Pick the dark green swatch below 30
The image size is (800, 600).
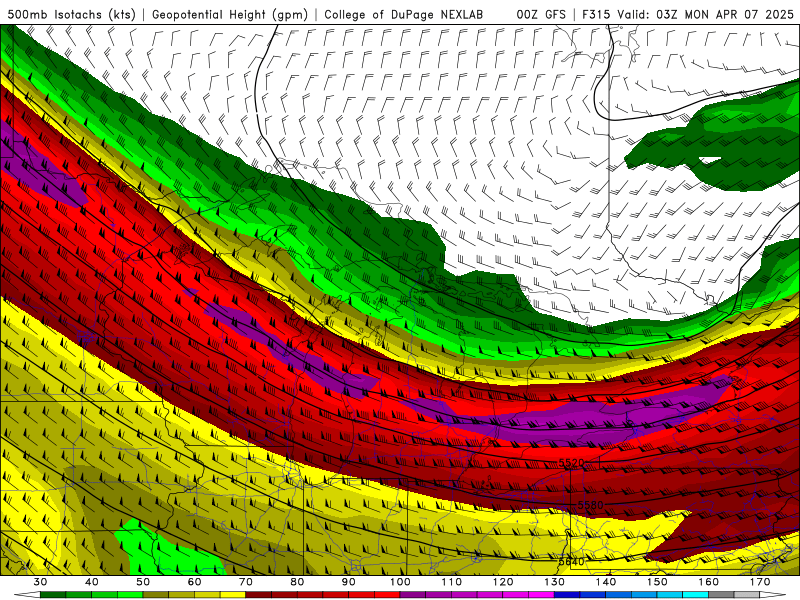[x=53, y=595]
